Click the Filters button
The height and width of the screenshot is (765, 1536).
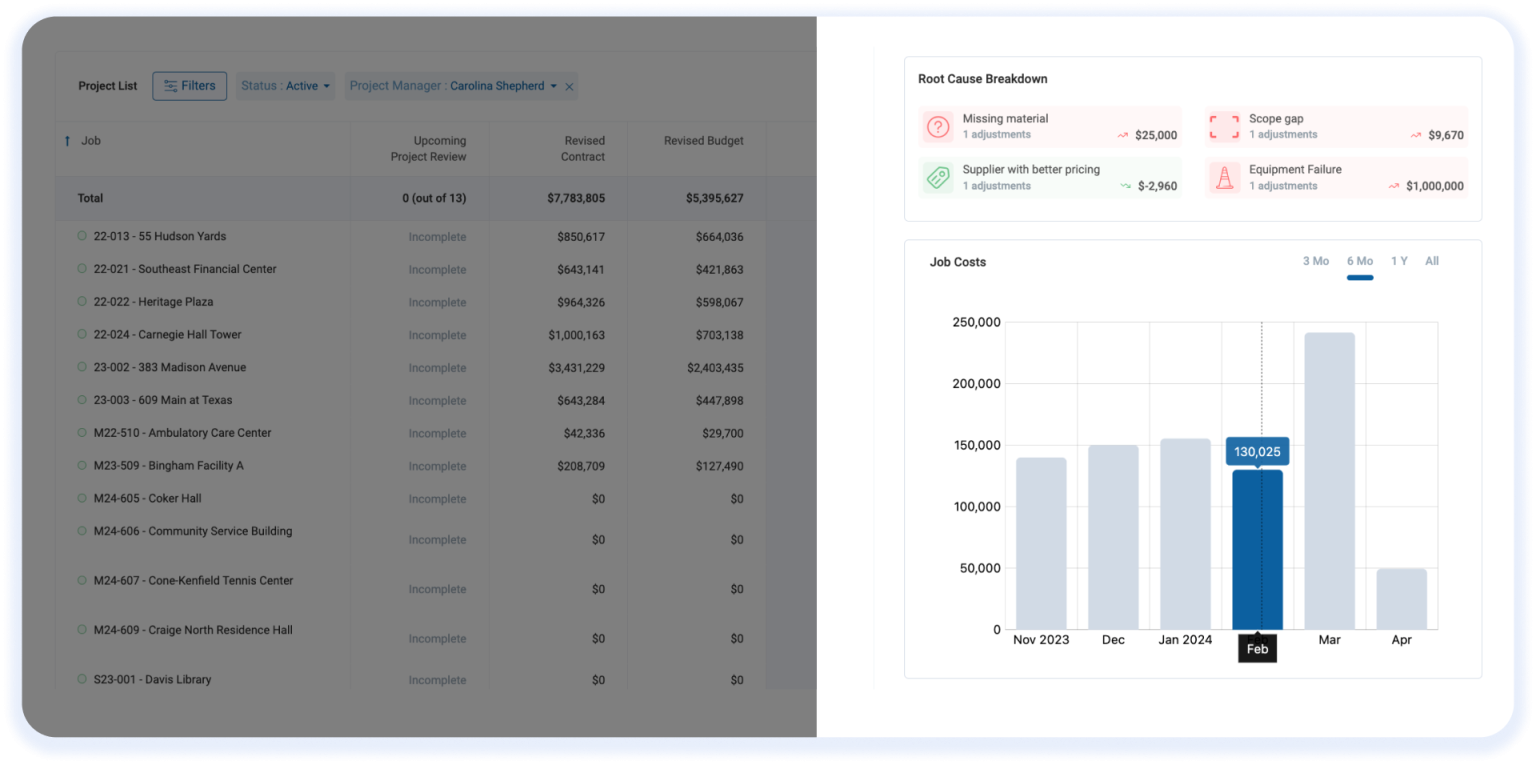(190, 86)
